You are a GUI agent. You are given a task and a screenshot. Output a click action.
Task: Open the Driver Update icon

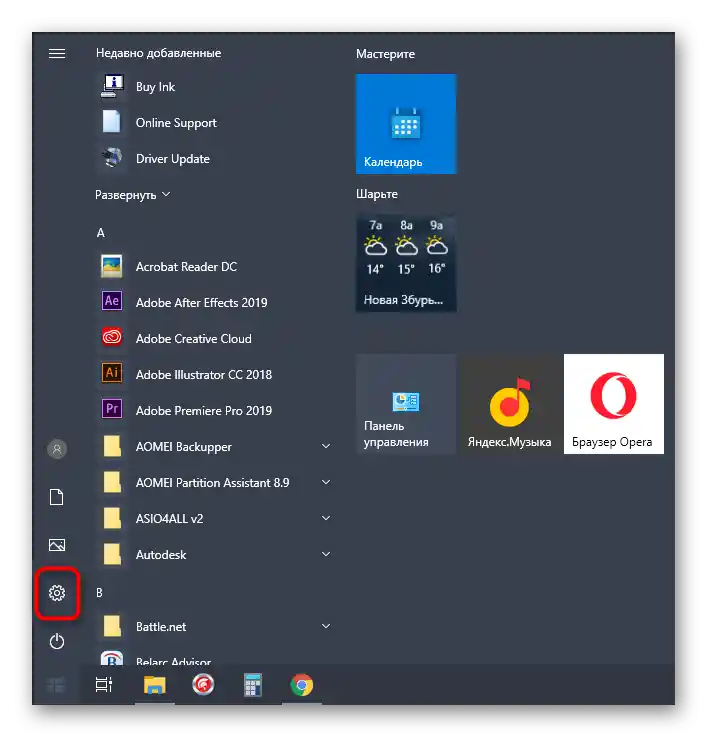[112, 158]
